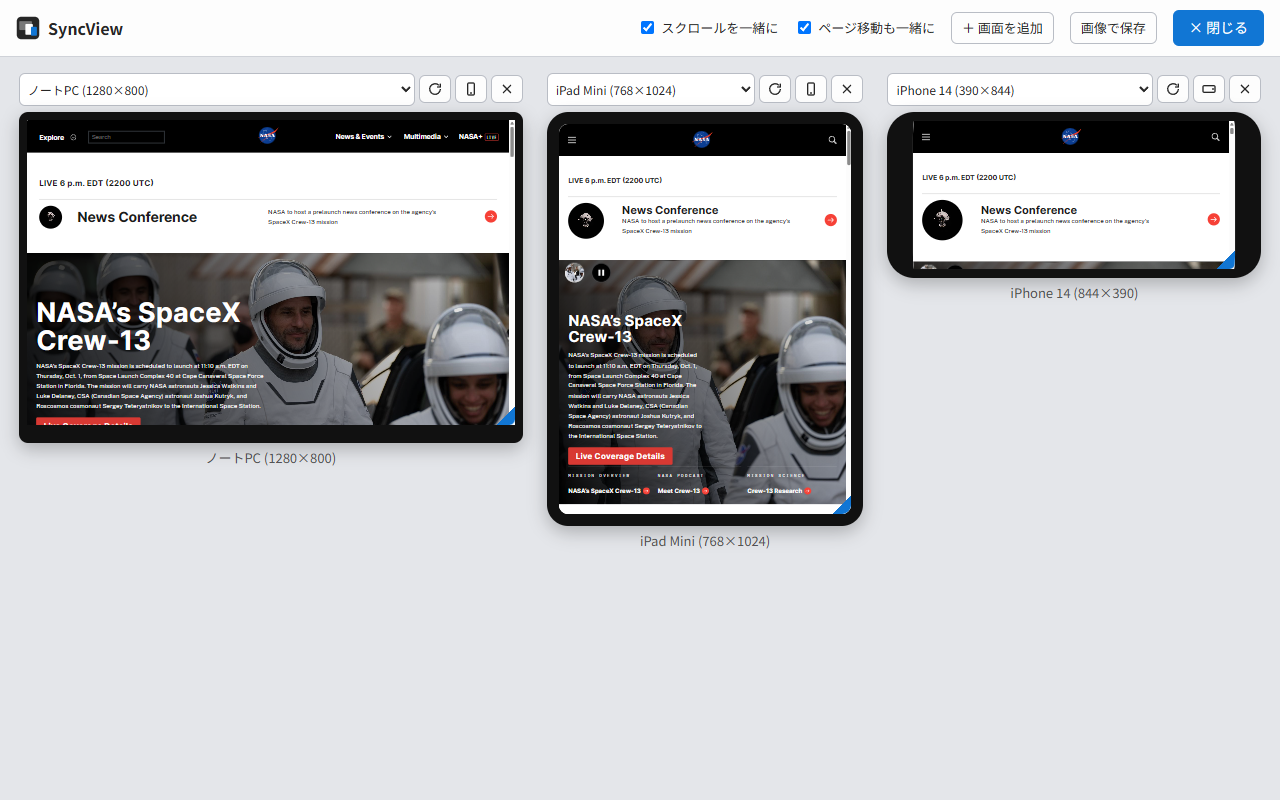
Task: Click the ＋画面を追加 button
Action: [x=1002, y=28]
